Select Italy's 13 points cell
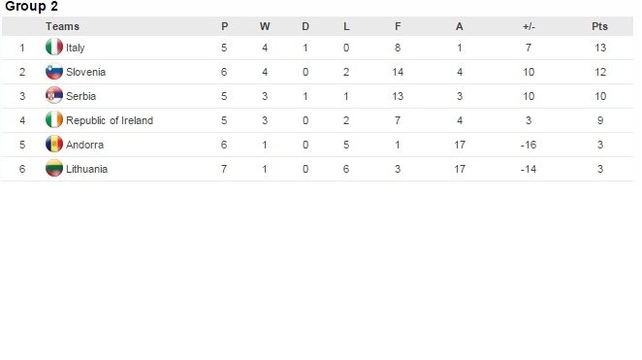642x360 pixels. click(x=600, y=48)
